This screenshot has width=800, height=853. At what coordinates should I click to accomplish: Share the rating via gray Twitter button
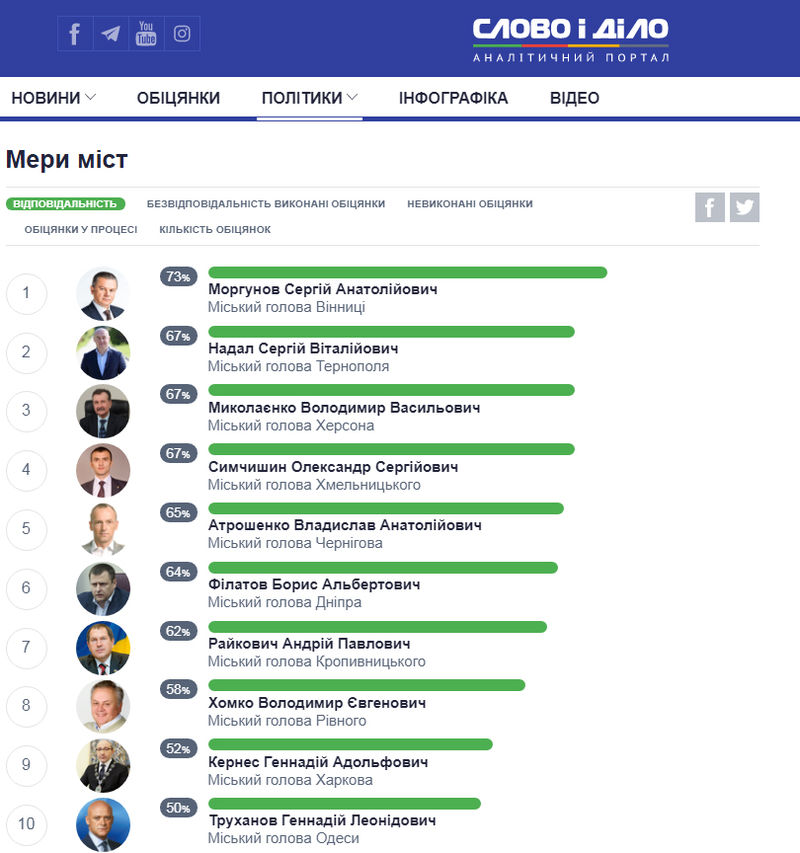click(744, 207)
